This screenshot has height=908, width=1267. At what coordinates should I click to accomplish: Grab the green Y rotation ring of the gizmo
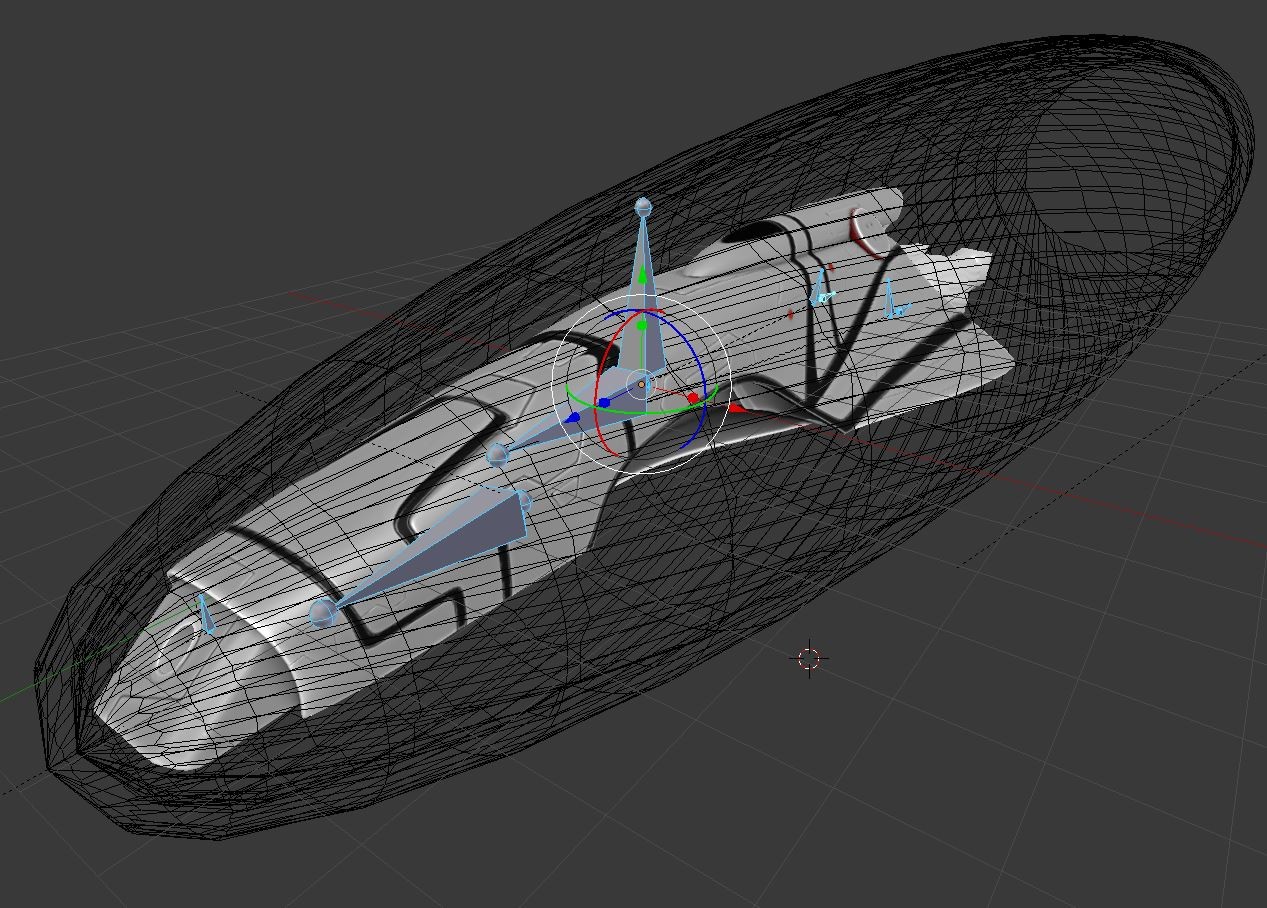pos(640,411)
